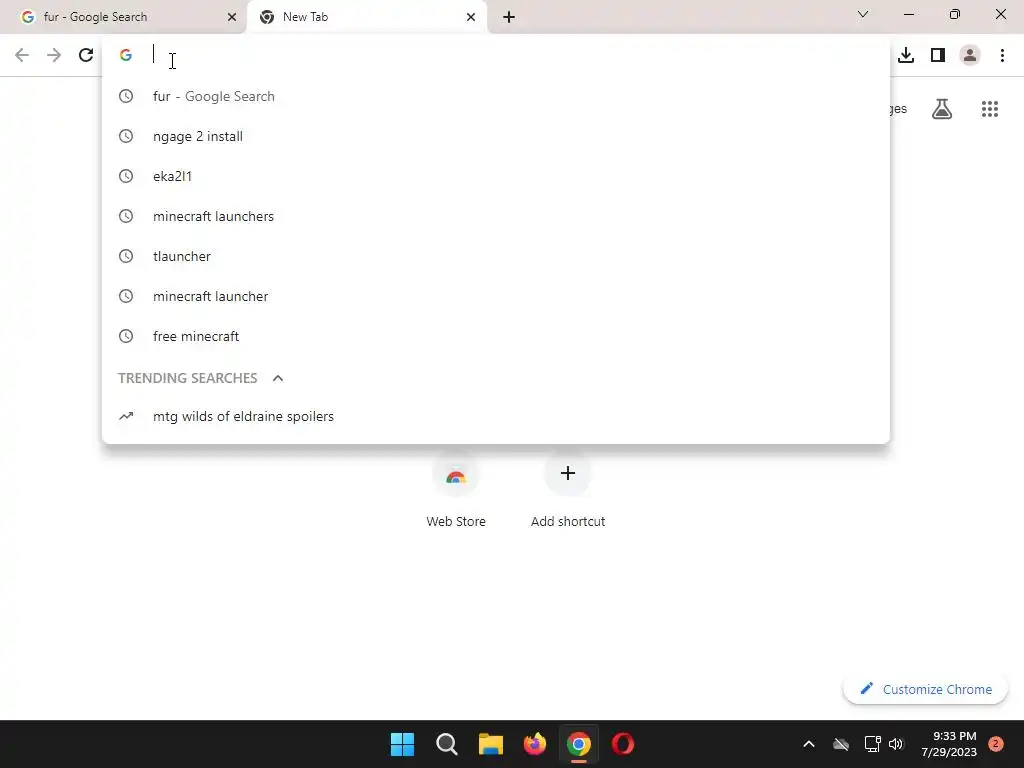Close the 'fur - Google Search' tab
1024x768 pixels.
[x=232, y=17]
